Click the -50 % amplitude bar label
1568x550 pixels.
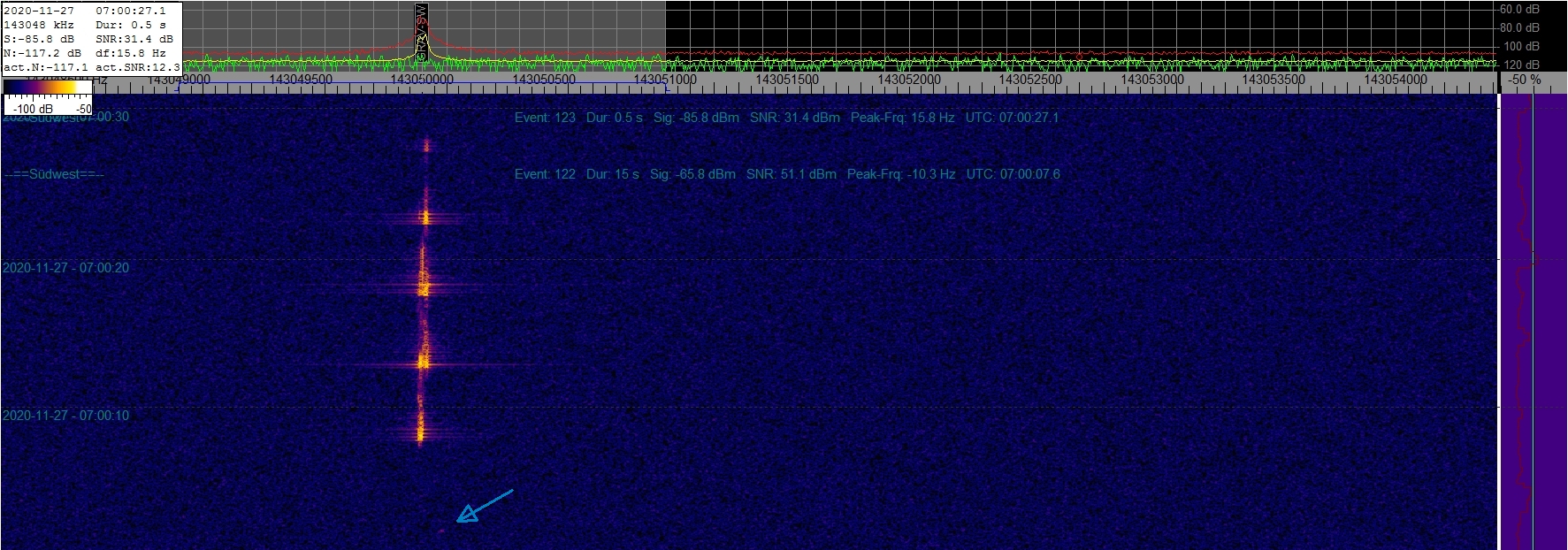pos(1525,80)
